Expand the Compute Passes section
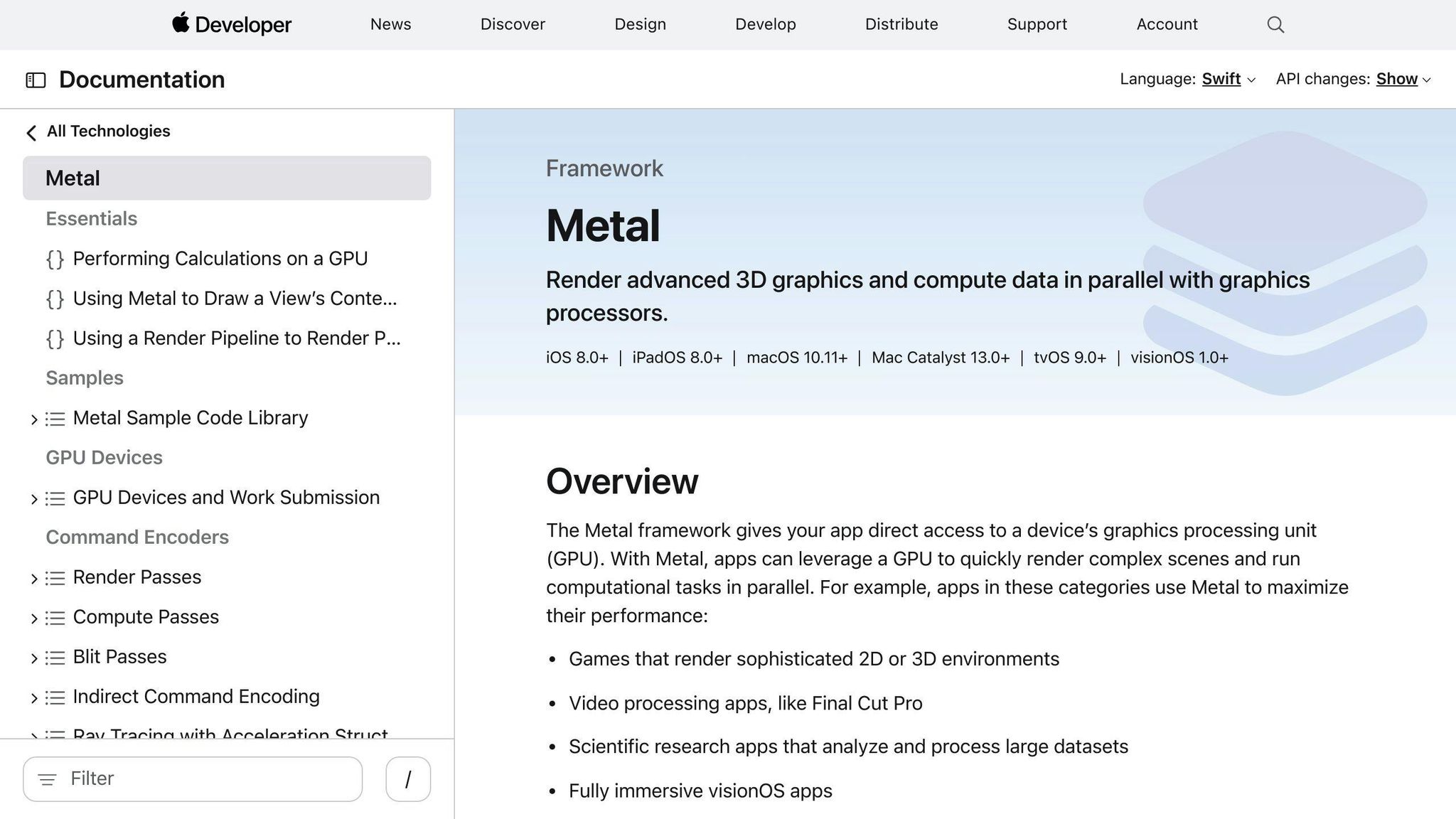Image resolution: width=1456 pixels, height=819 pixels. [35, 618]
